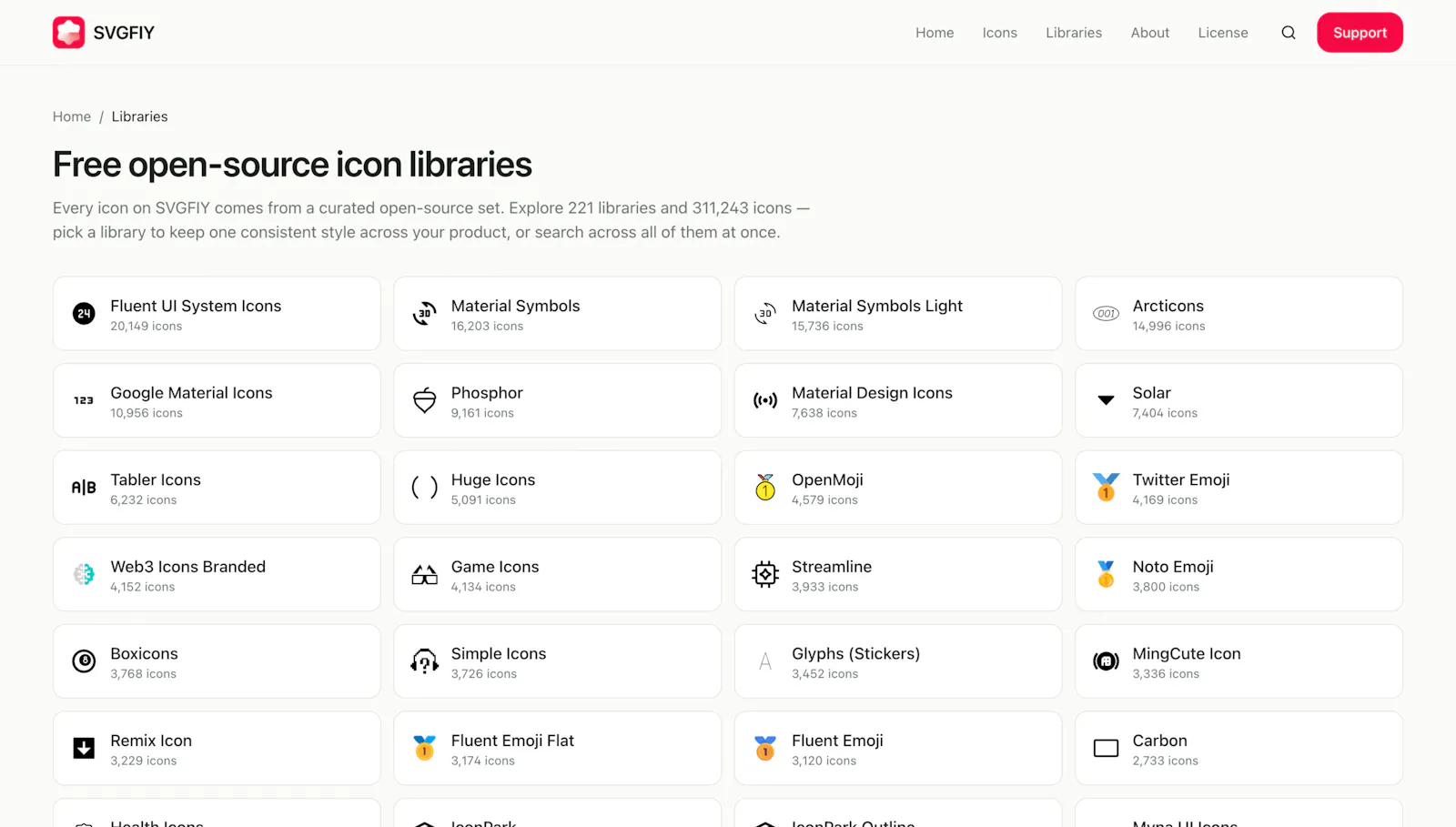Click the 'Free open-source icon libraries' heading
The height and width of the screenshot is (827, 1456).
(x=292, y=165)
